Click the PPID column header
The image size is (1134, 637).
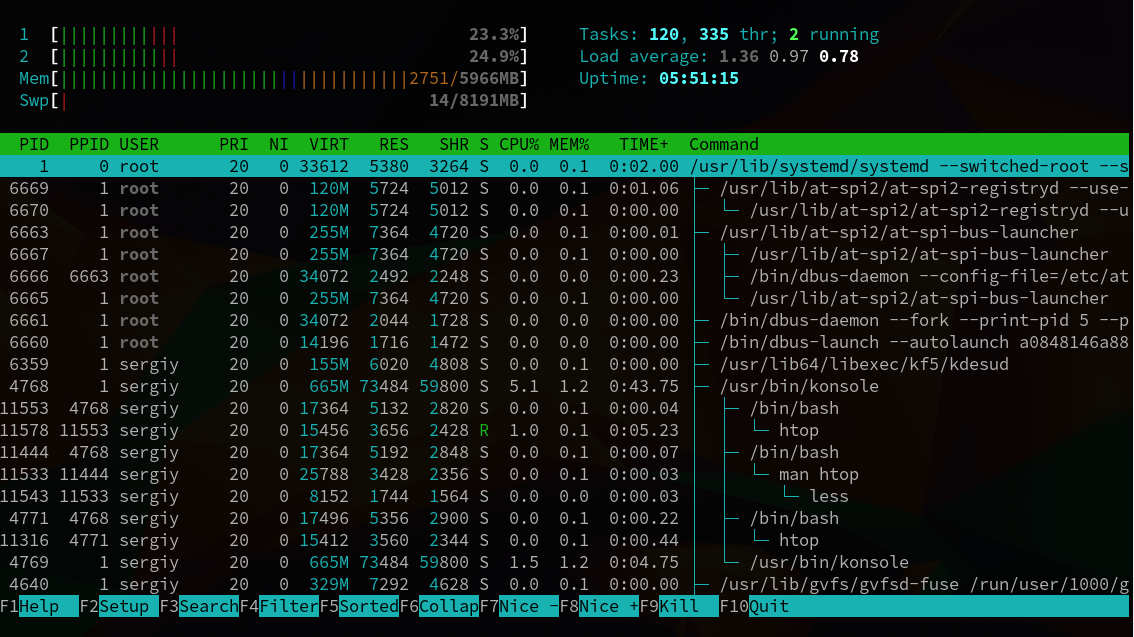click(x=89, y=144)
